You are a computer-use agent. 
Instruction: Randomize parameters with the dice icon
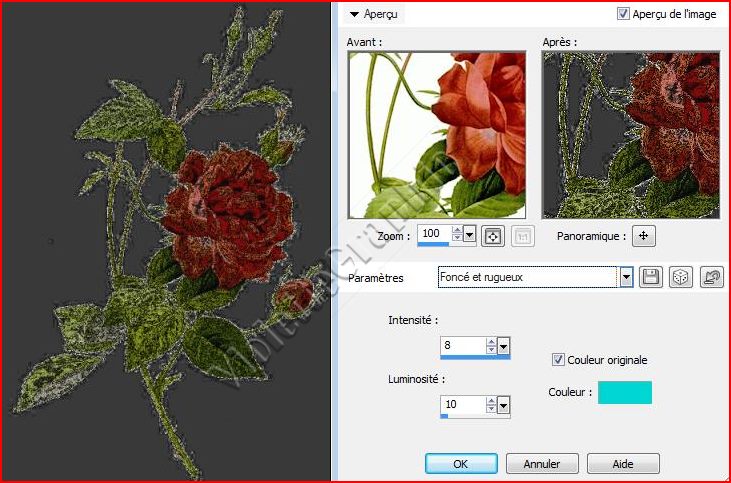(680, 277)
